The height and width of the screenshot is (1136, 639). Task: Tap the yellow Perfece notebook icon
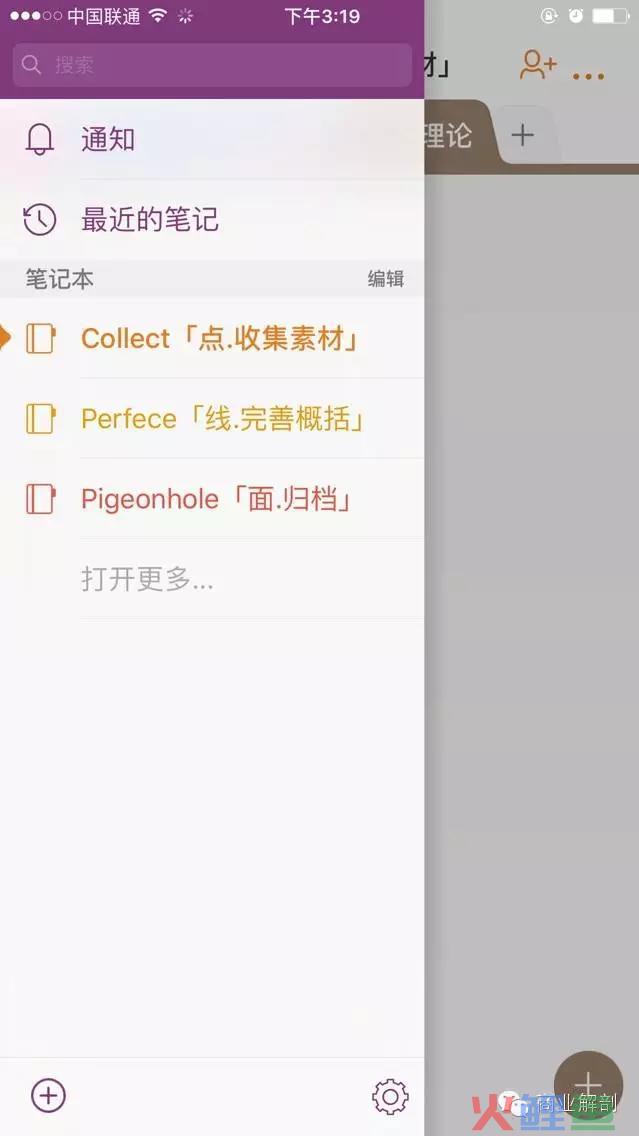(x=41, y=419)
